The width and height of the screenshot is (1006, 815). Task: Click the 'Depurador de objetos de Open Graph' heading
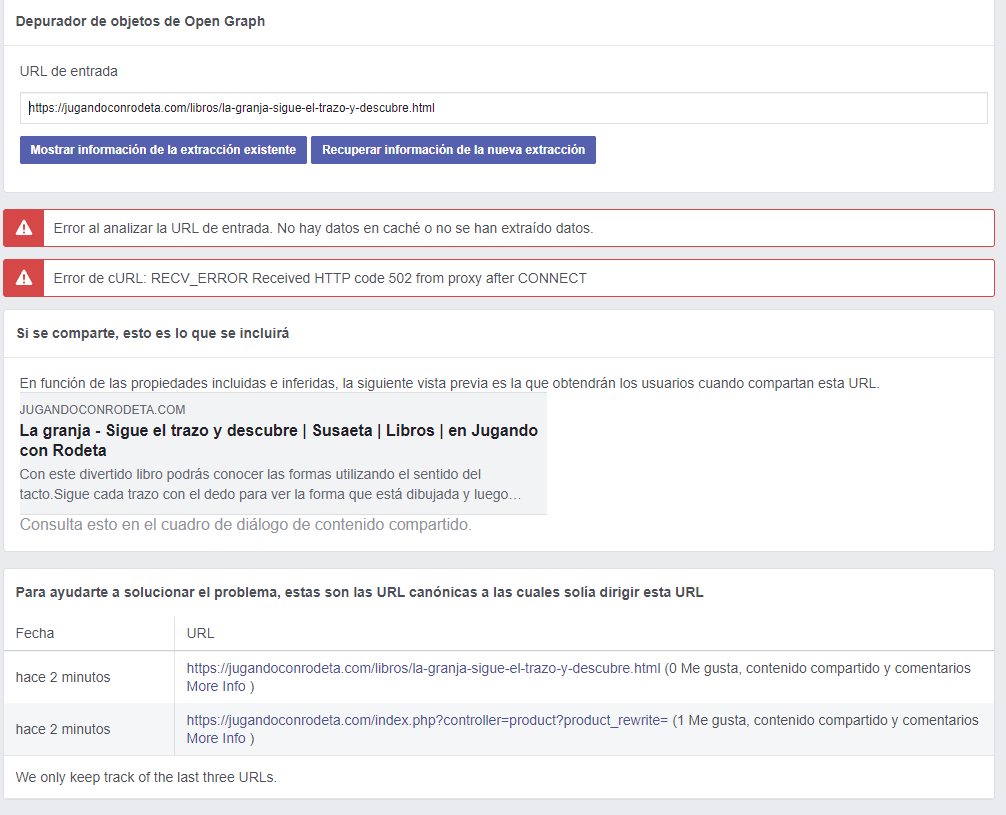click(140, 21)
